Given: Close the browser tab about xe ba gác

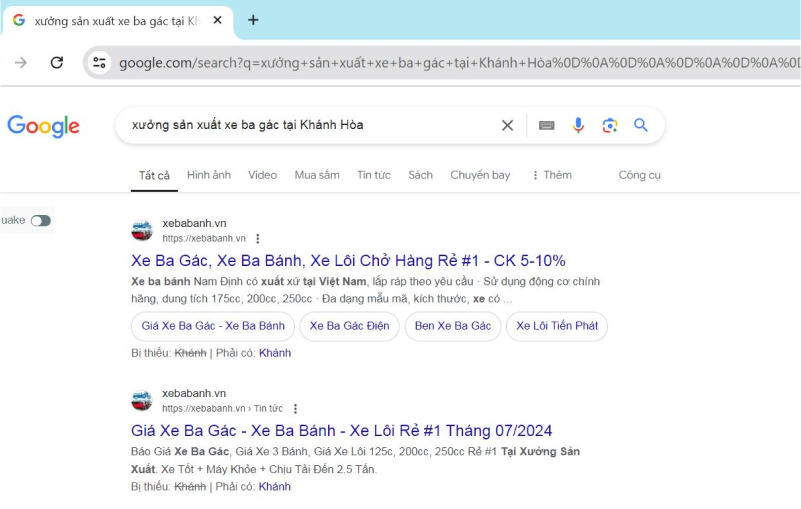Looking at the screenshot, I should pyautogui.click(x=218, y=20).
